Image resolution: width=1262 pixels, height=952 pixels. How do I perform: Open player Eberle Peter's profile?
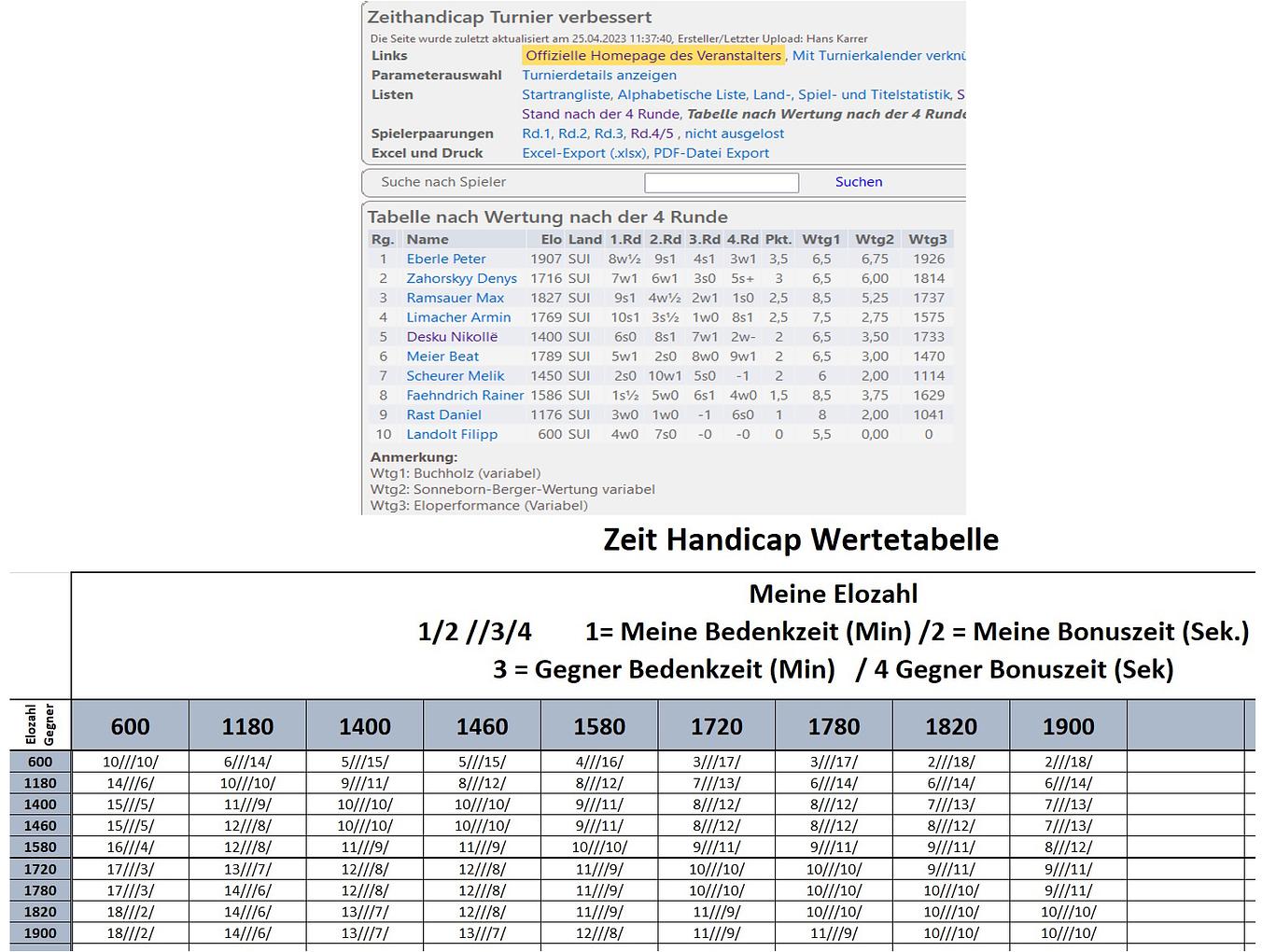446,259
